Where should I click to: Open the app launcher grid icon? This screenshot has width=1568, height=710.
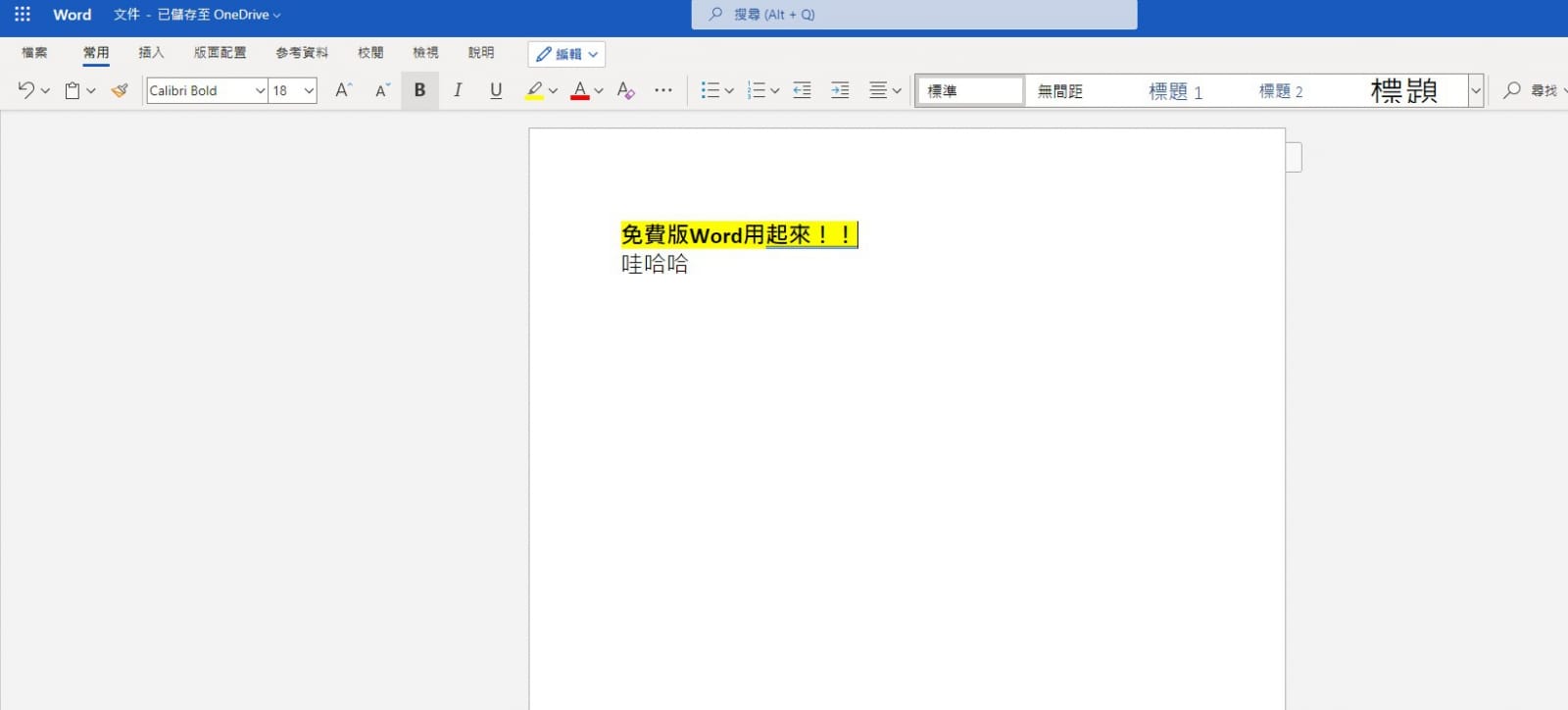pyautogui.click(x=22, y=15)
